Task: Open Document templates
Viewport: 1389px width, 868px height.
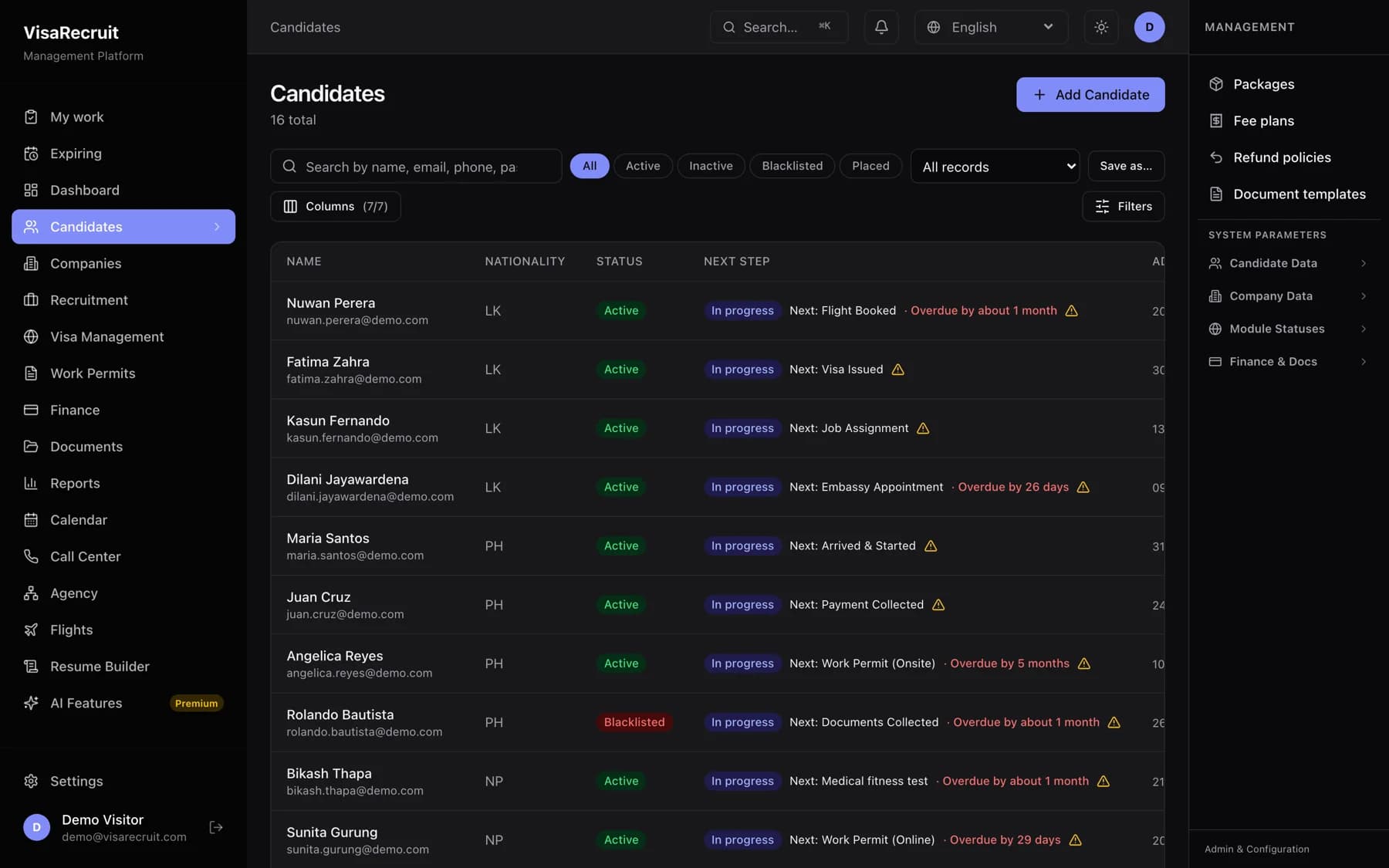Action: [1289, 194]
